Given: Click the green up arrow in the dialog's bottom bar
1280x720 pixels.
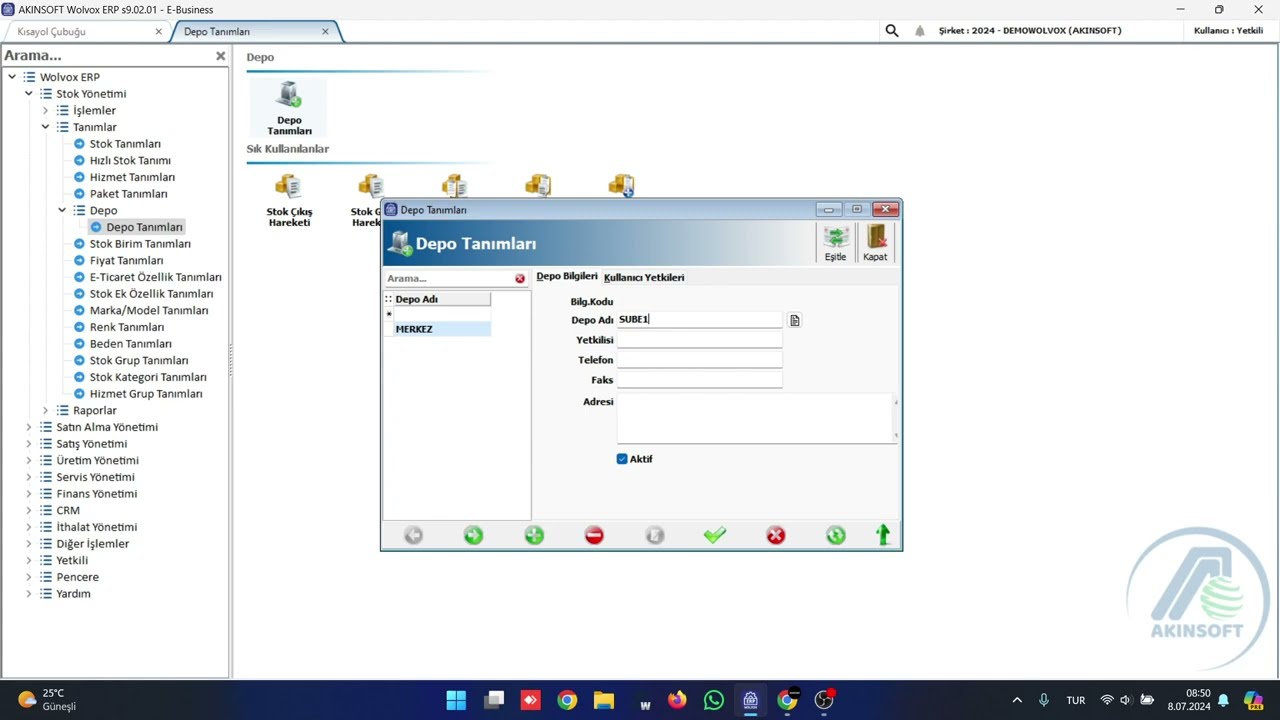Looking at the screenshot, I should (883, 535).
